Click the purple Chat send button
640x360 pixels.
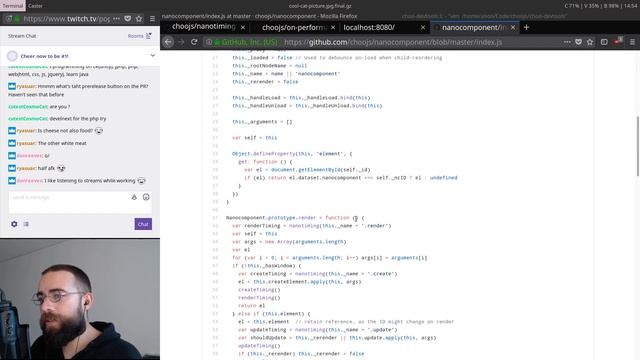point(143,224)
